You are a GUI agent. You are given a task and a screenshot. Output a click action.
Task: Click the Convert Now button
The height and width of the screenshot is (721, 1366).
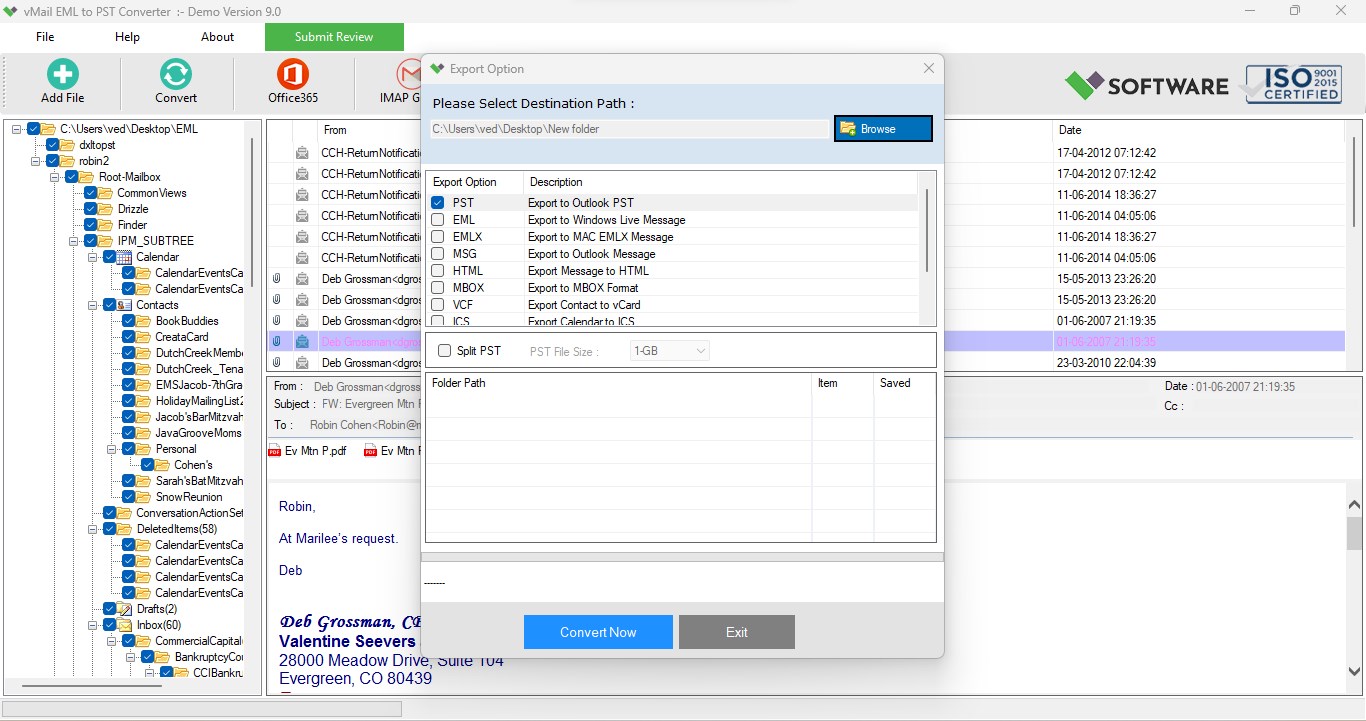598,632
